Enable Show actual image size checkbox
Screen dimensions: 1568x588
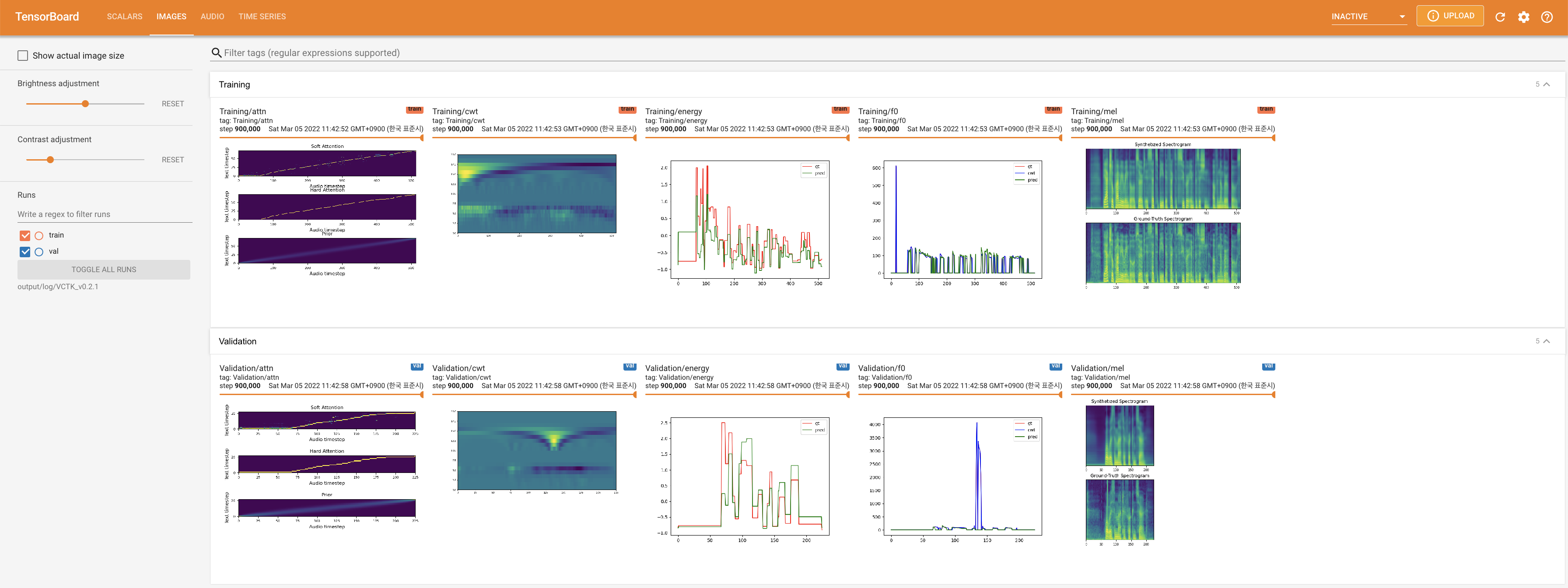coord(23,56)
